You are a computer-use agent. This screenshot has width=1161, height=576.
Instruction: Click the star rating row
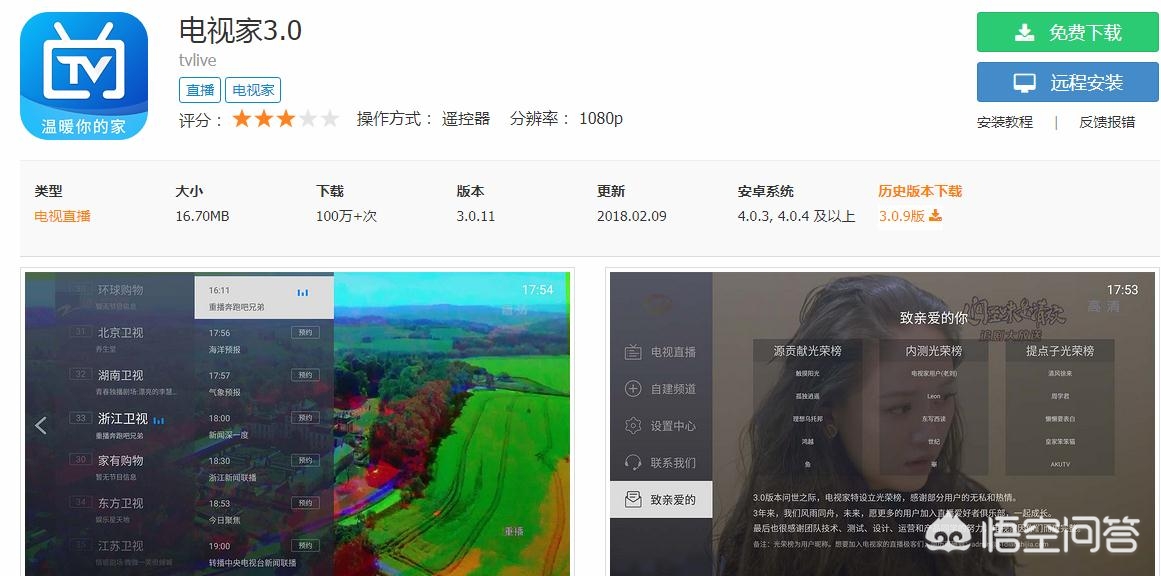pyautogui.click(x=285, y=118)
